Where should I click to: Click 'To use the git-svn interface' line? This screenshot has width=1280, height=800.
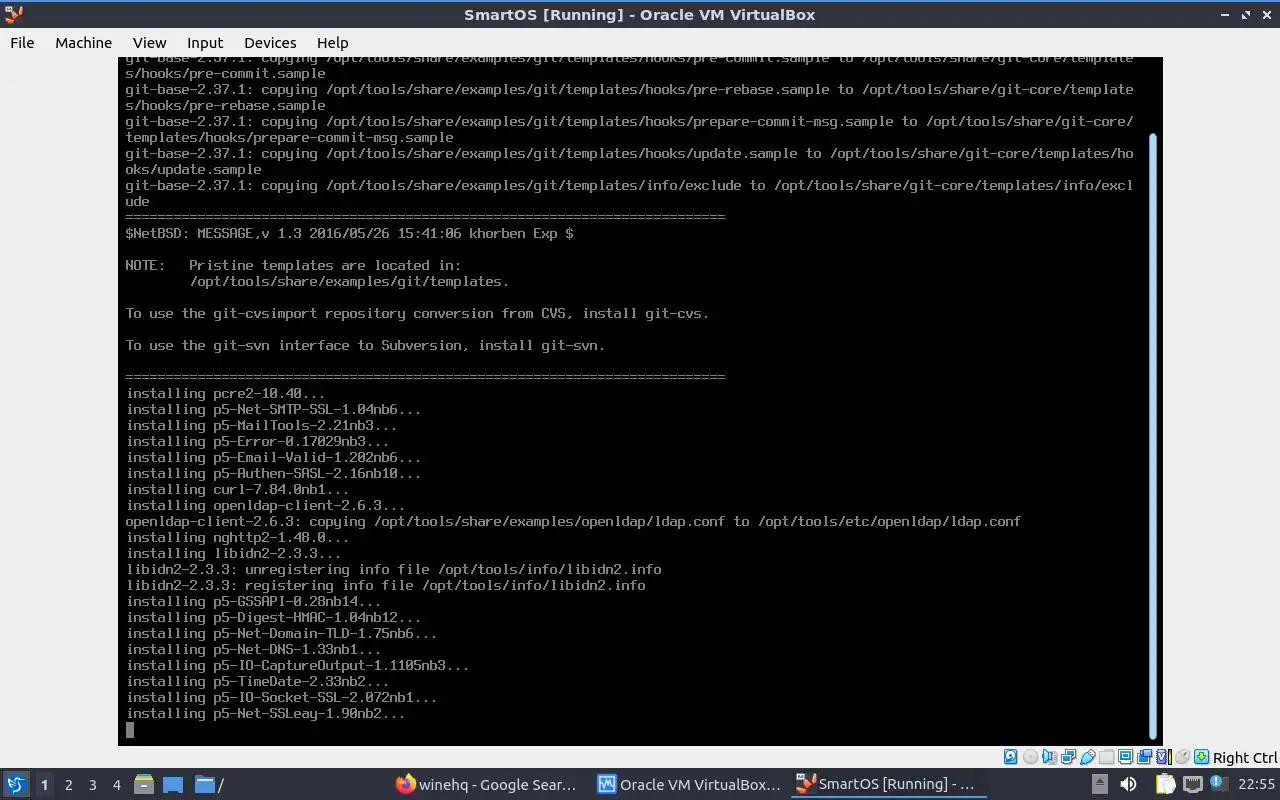tap(366, 345)
